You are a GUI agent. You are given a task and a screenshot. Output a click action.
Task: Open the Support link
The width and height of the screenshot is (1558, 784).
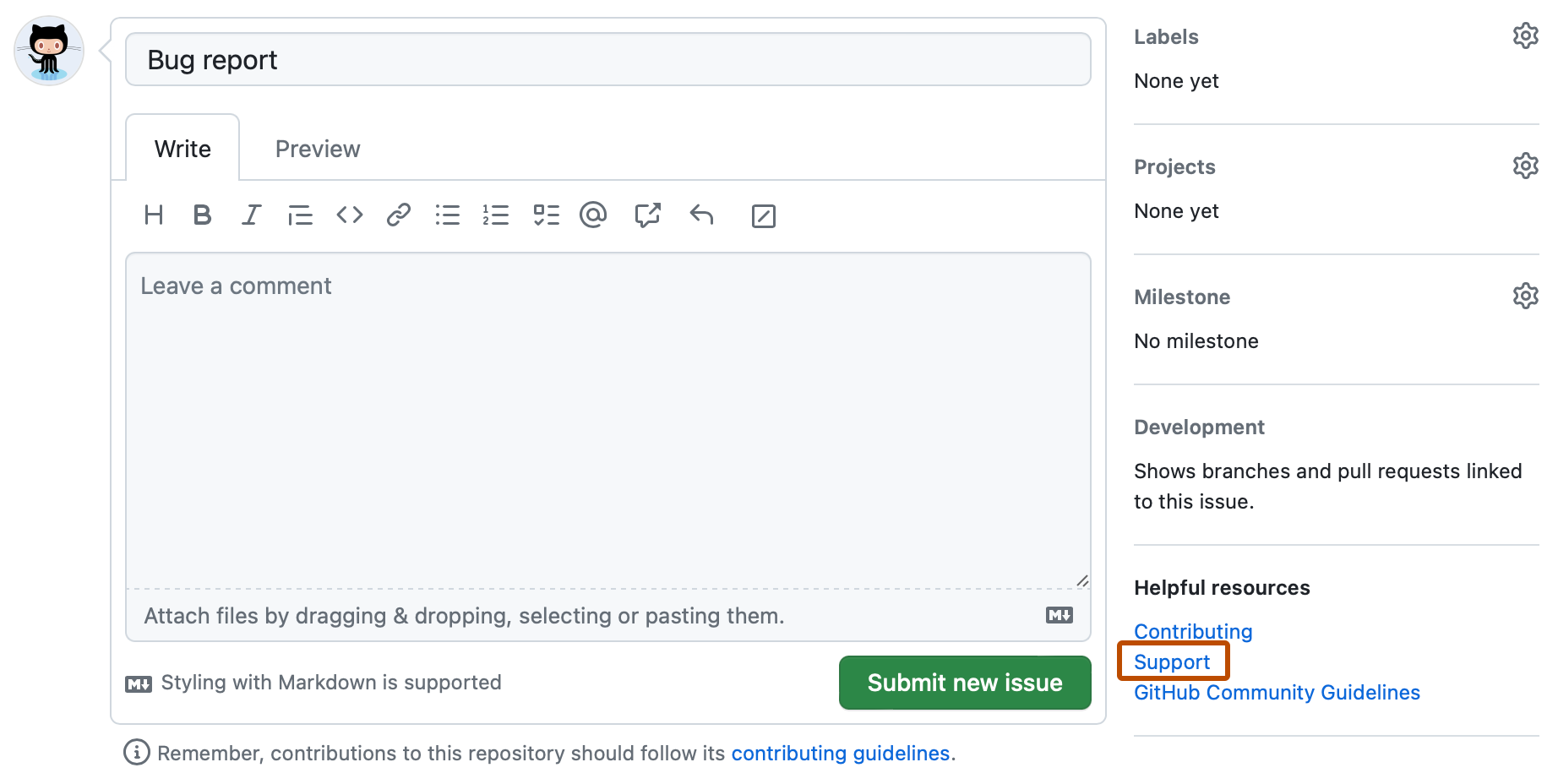click(1173, 661)
